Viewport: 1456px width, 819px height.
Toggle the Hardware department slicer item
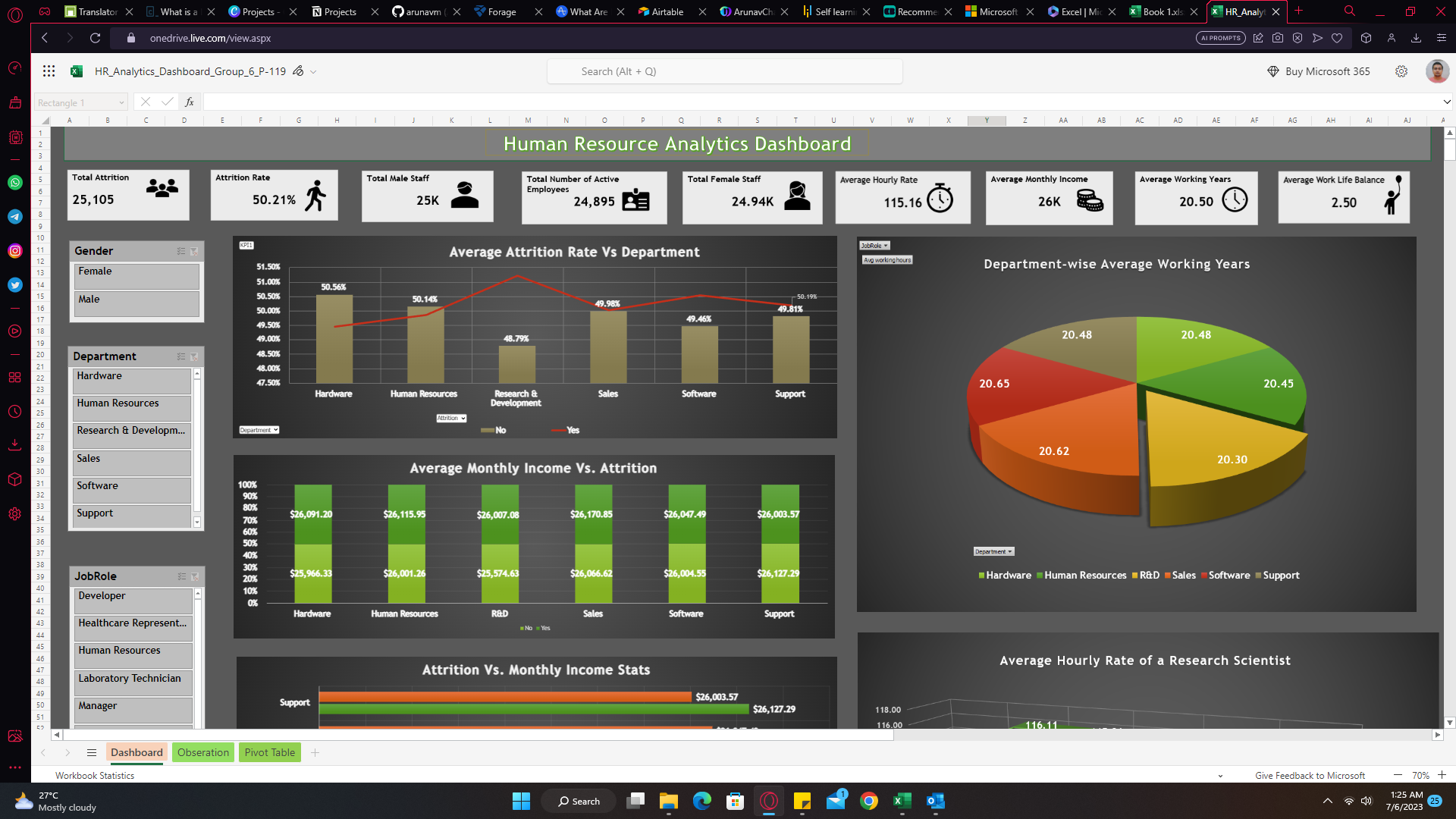tap(133, 380)
